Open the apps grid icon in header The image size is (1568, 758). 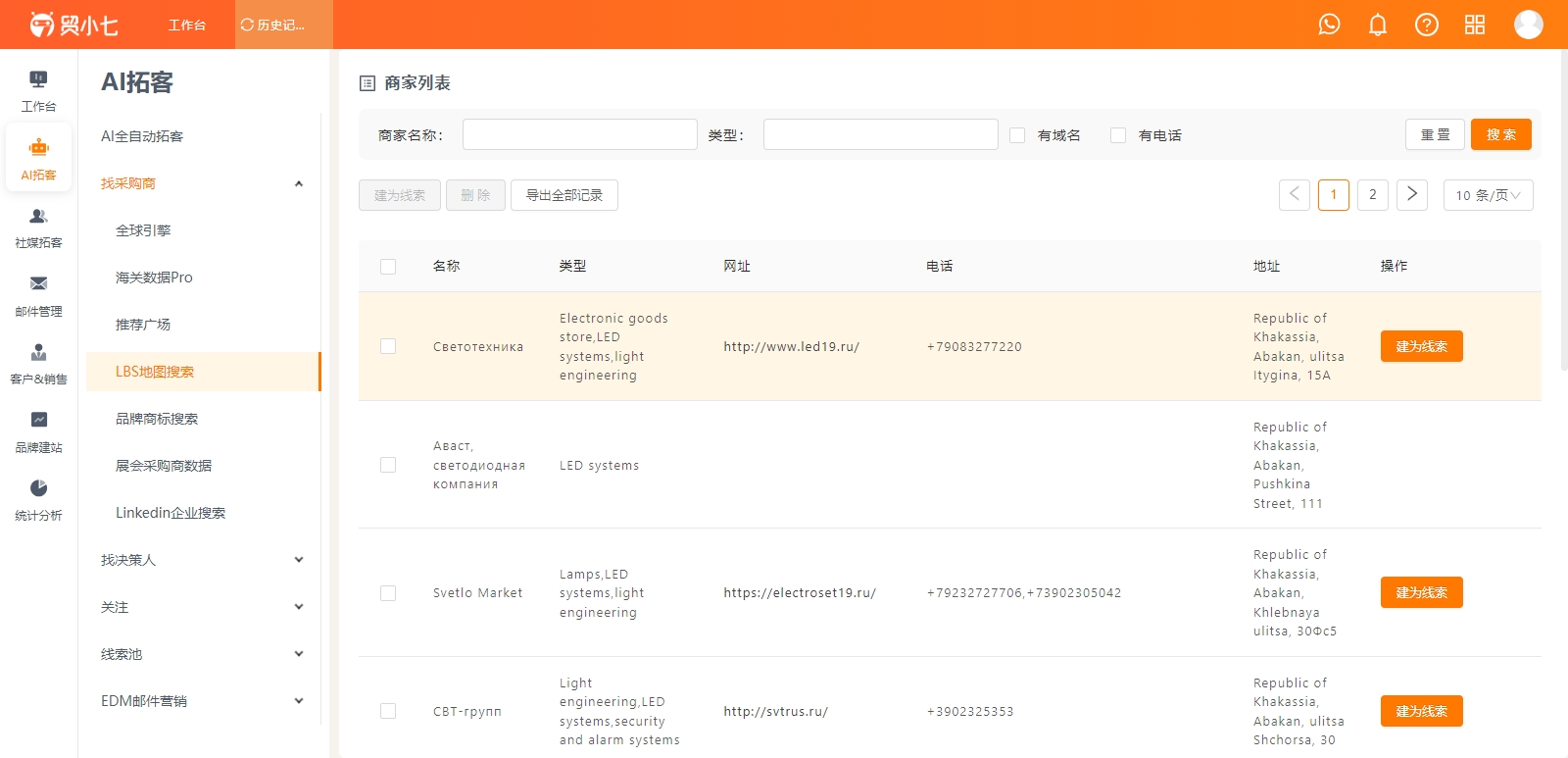(x=1475, y=25)
